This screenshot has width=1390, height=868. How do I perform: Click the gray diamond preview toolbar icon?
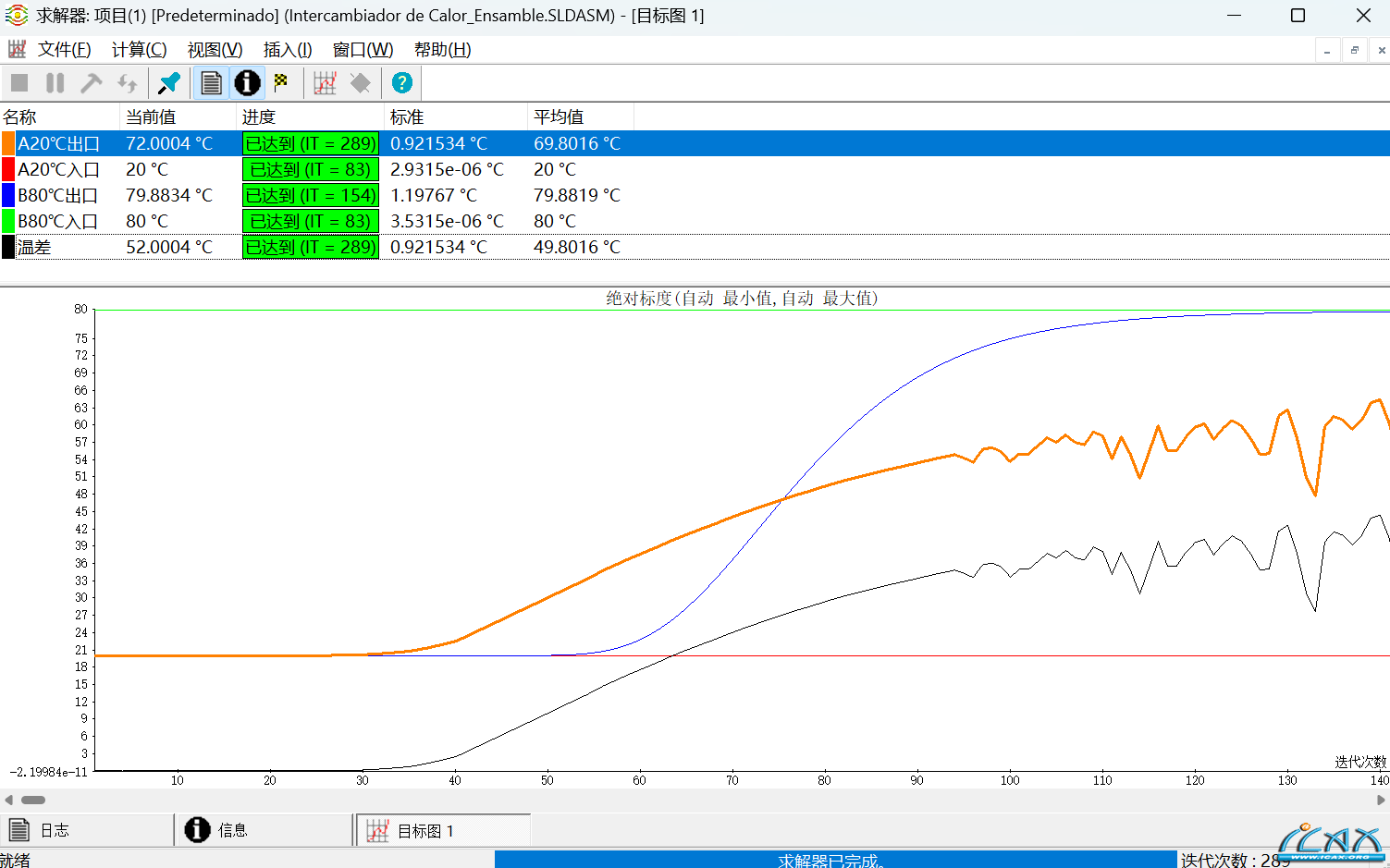[360, 83]
